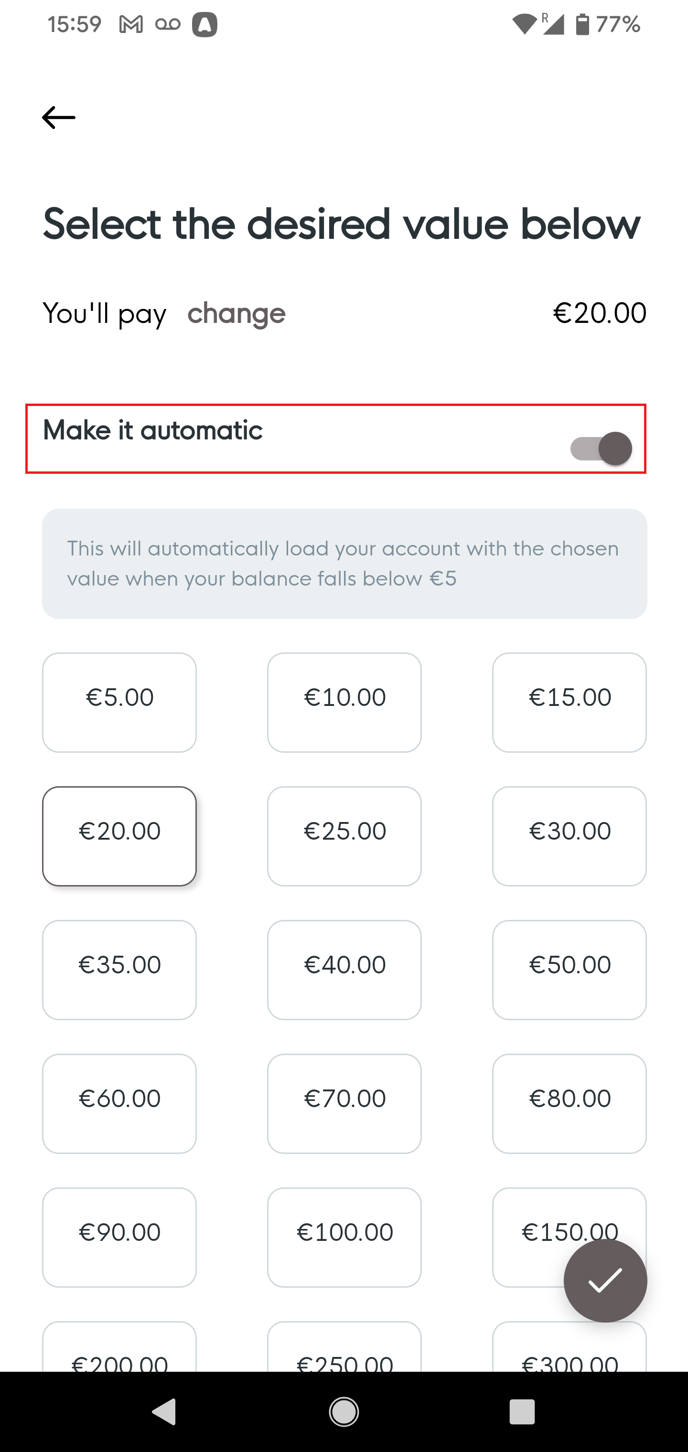
Task: Toggle the Make it automatic switch
Action: (x=601, y=448)
